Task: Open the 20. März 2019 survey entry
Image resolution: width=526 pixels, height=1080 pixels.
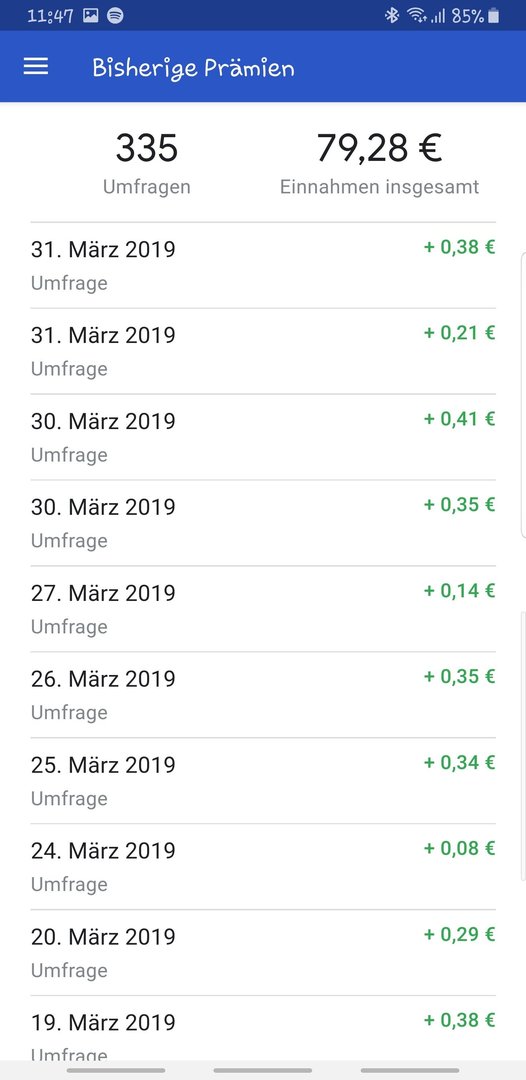Action: click(x=263, y=953)
